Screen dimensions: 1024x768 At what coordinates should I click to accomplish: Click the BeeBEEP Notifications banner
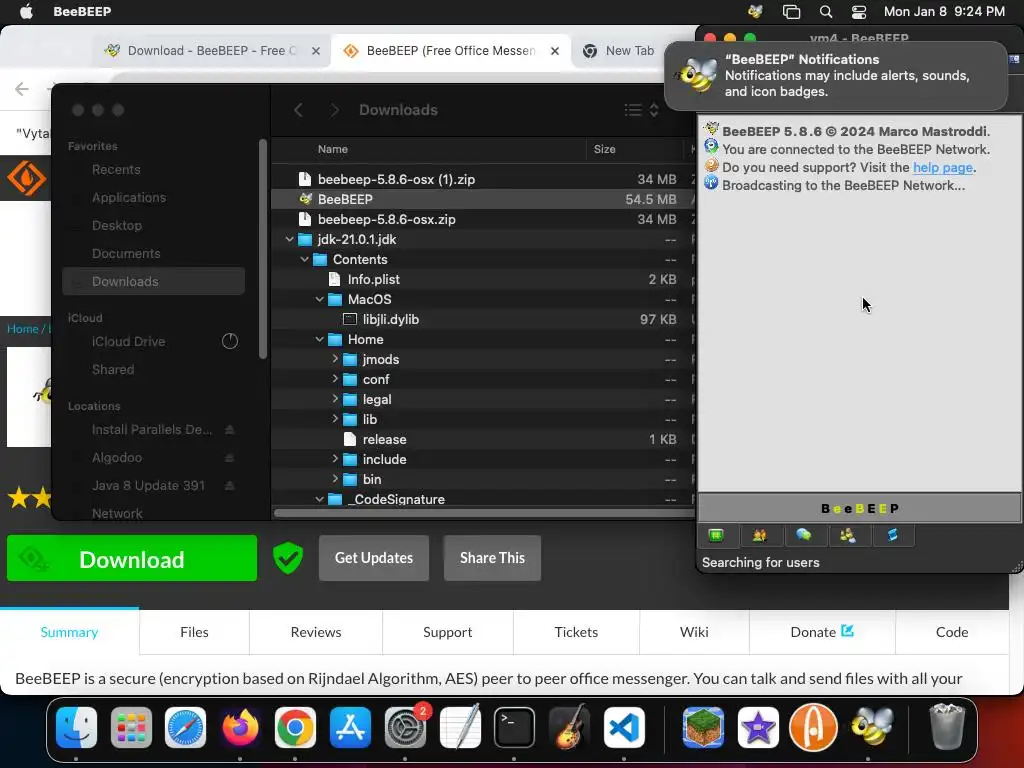(x=836, y=76)
